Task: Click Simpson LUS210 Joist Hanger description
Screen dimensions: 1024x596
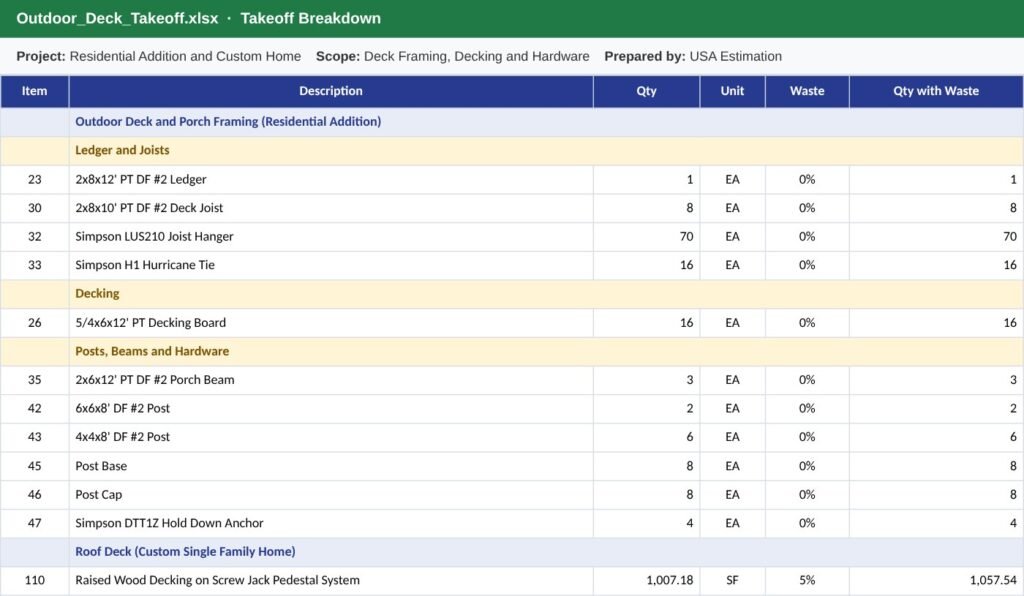Action: 331,237
